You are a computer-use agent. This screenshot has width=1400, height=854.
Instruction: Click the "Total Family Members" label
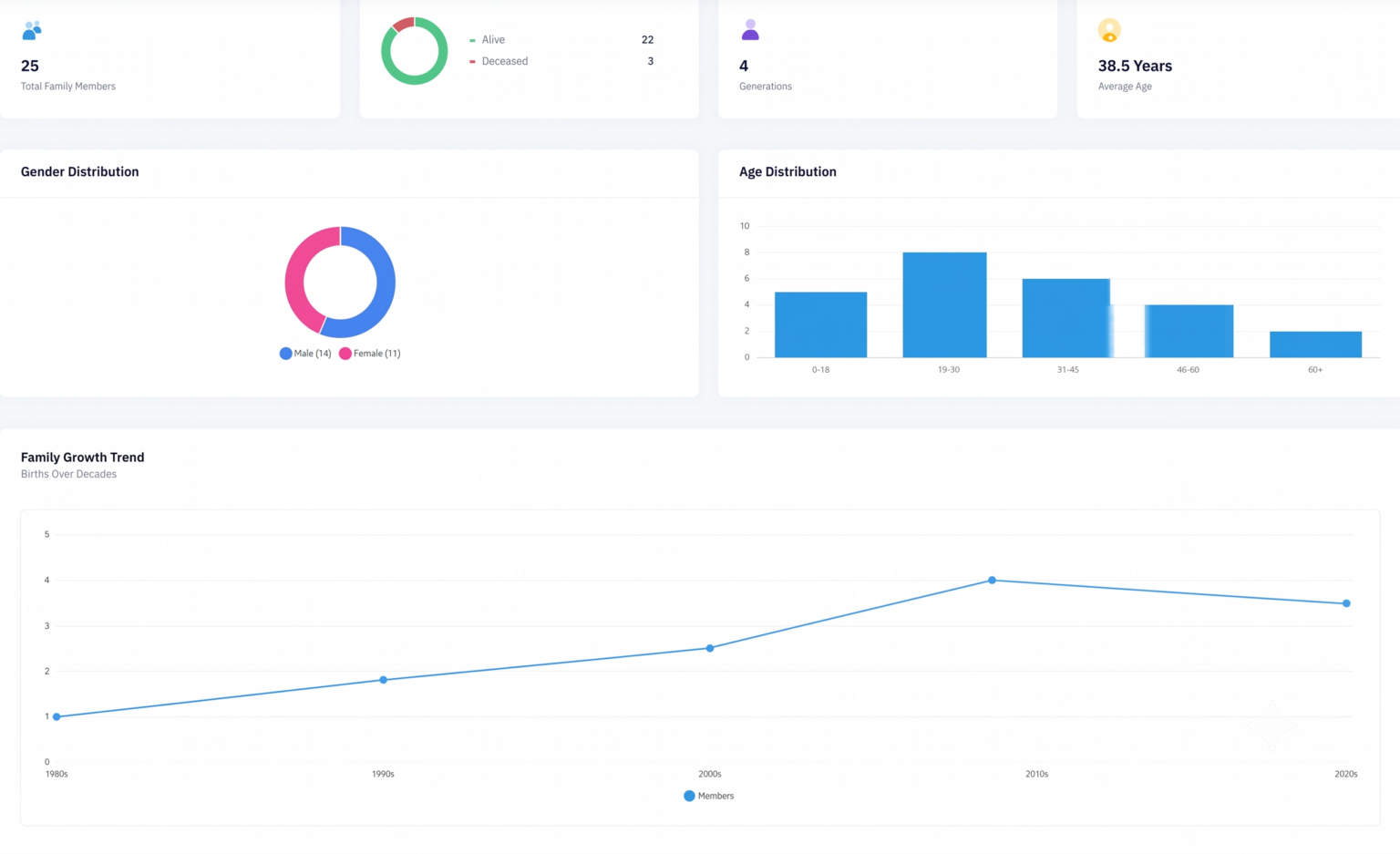coord(68,87)
